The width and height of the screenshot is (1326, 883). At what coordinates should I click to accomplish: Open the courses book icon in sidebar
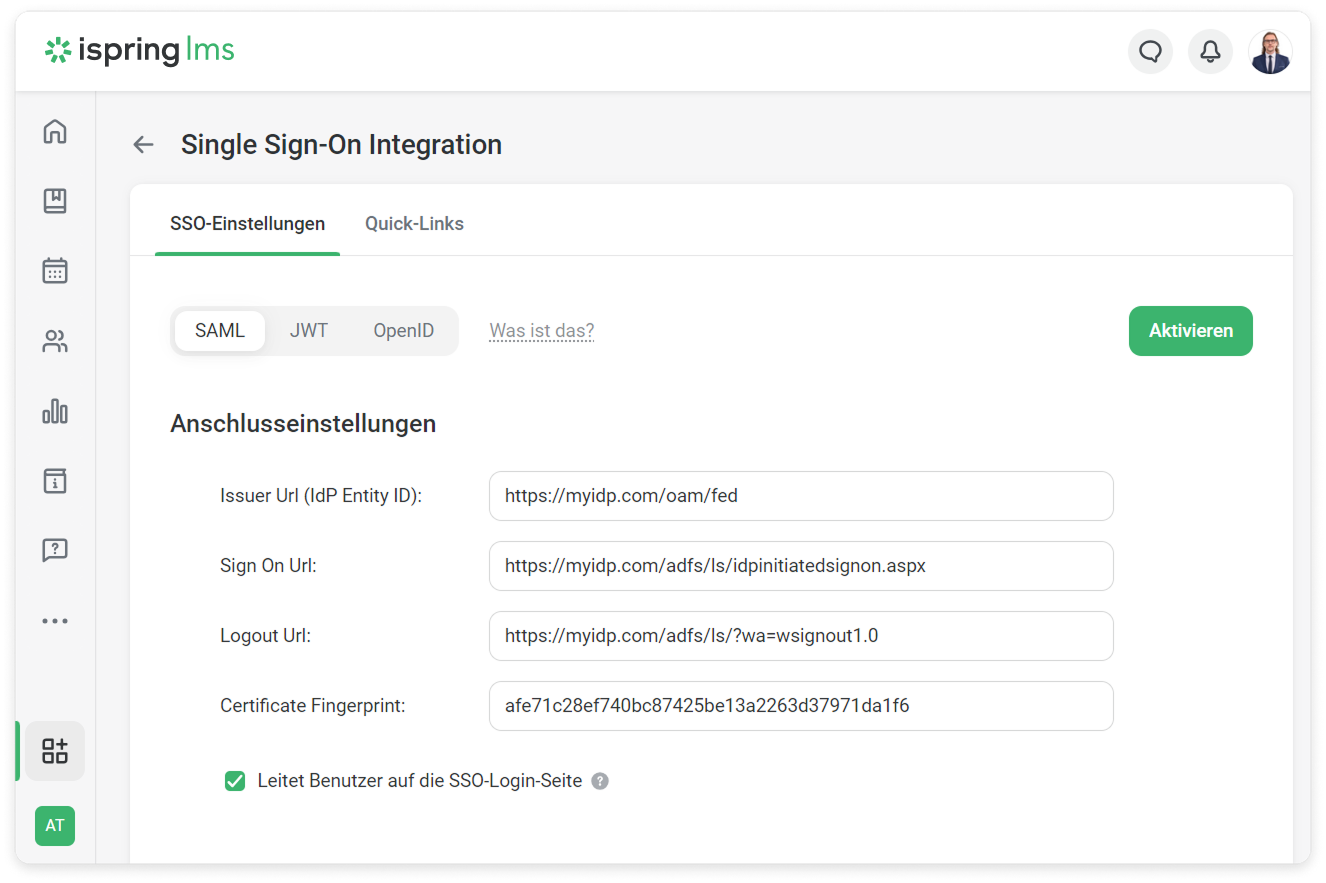pos(55,201)
